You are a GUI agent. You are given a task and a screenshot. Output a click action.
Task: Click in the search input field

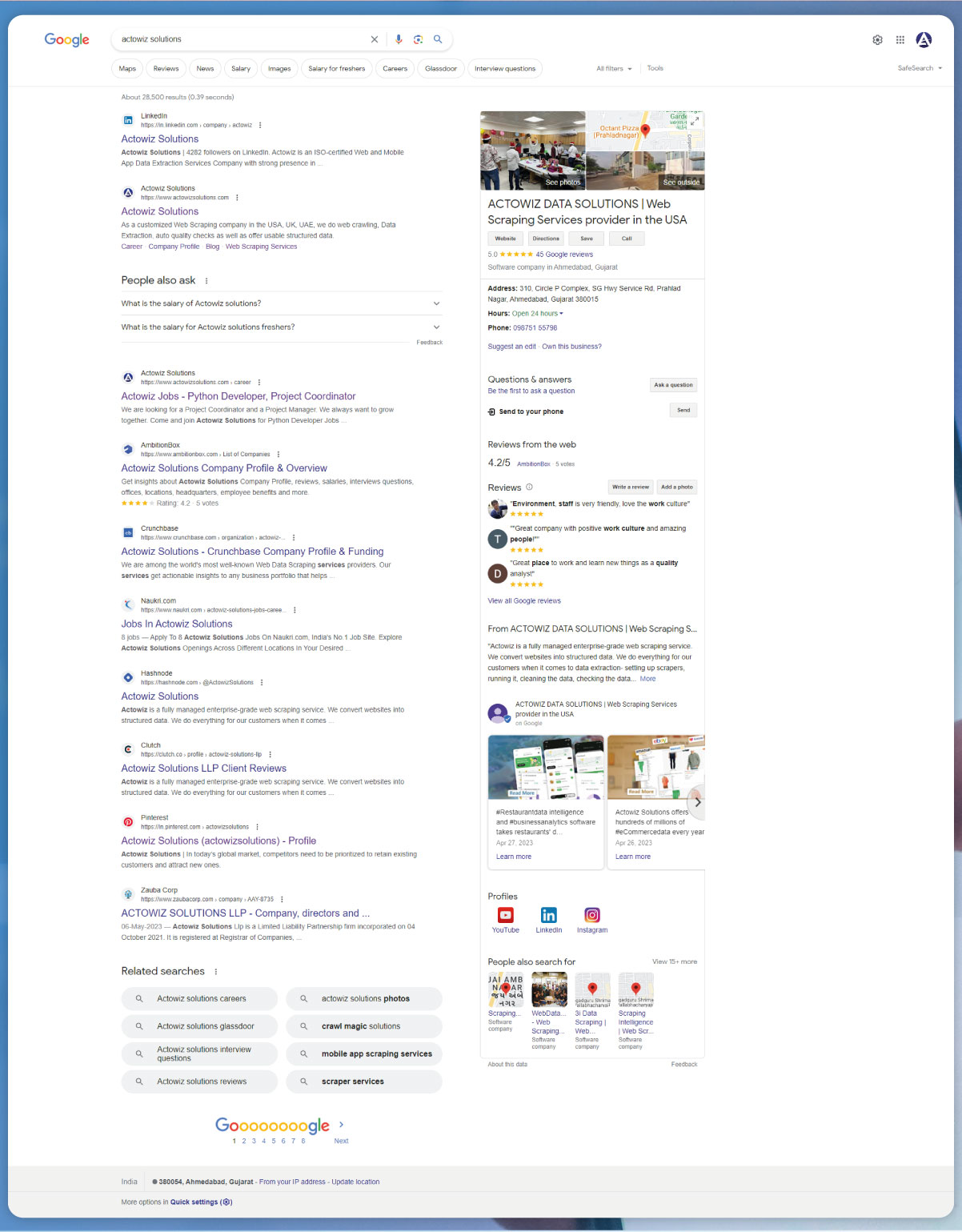[x=240, y=39]
